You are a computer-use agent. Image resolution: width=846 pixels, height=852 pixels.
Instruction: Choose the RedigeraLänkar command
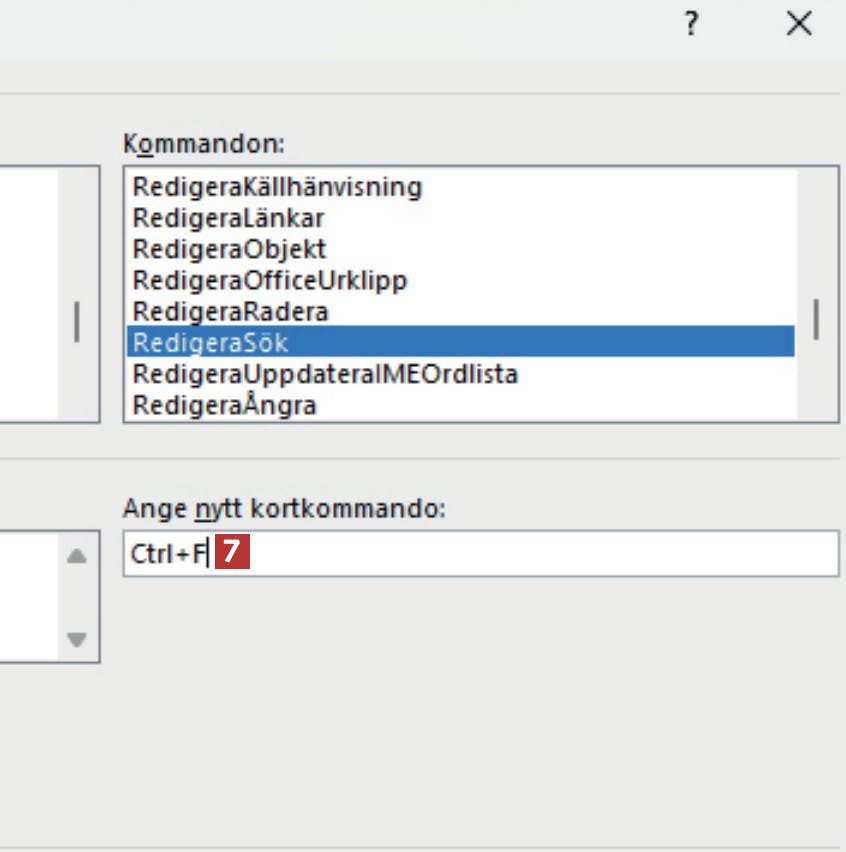229,217
